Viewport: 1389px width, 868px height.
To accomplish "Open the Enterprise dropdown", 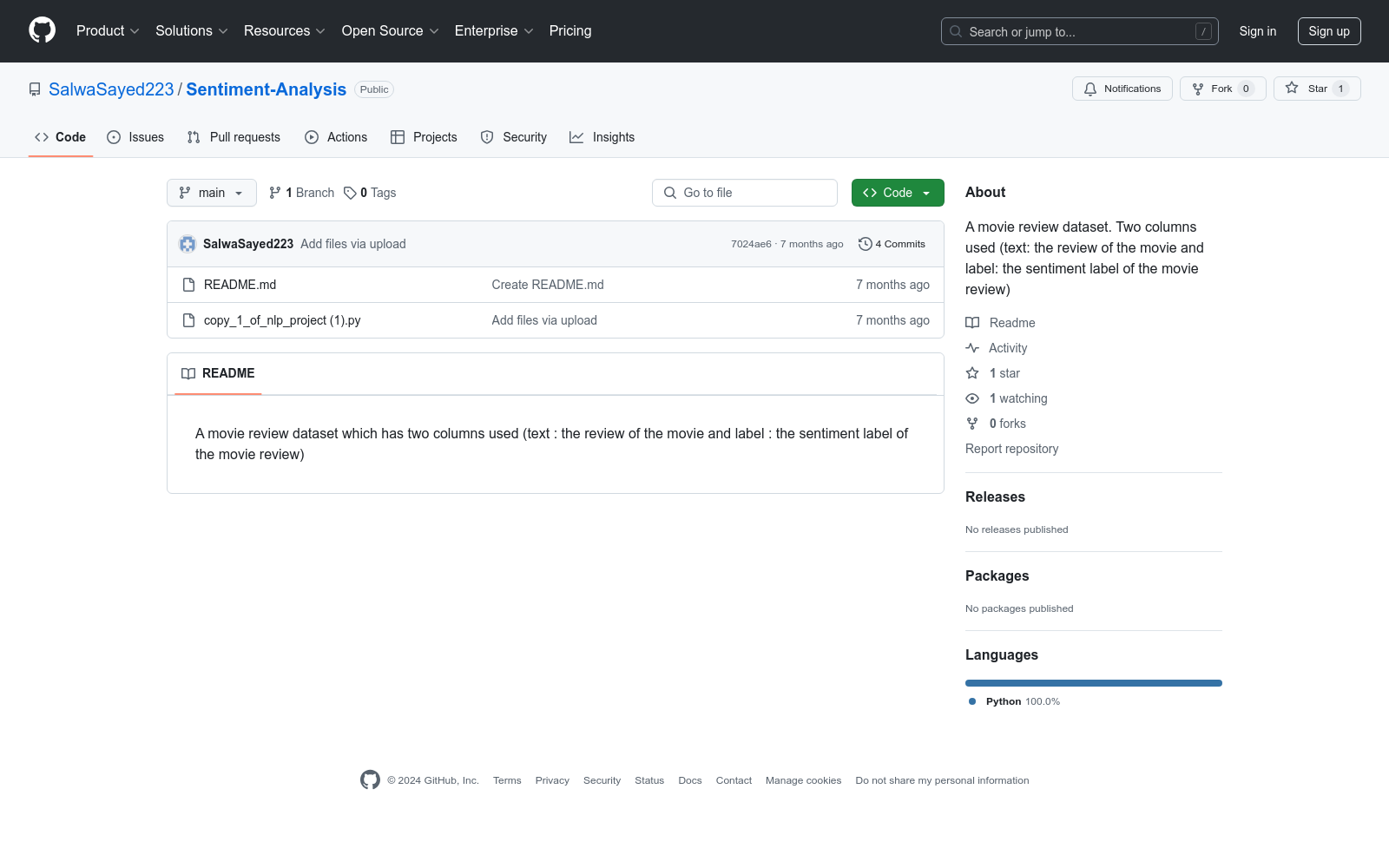I will tap(494, 30).
